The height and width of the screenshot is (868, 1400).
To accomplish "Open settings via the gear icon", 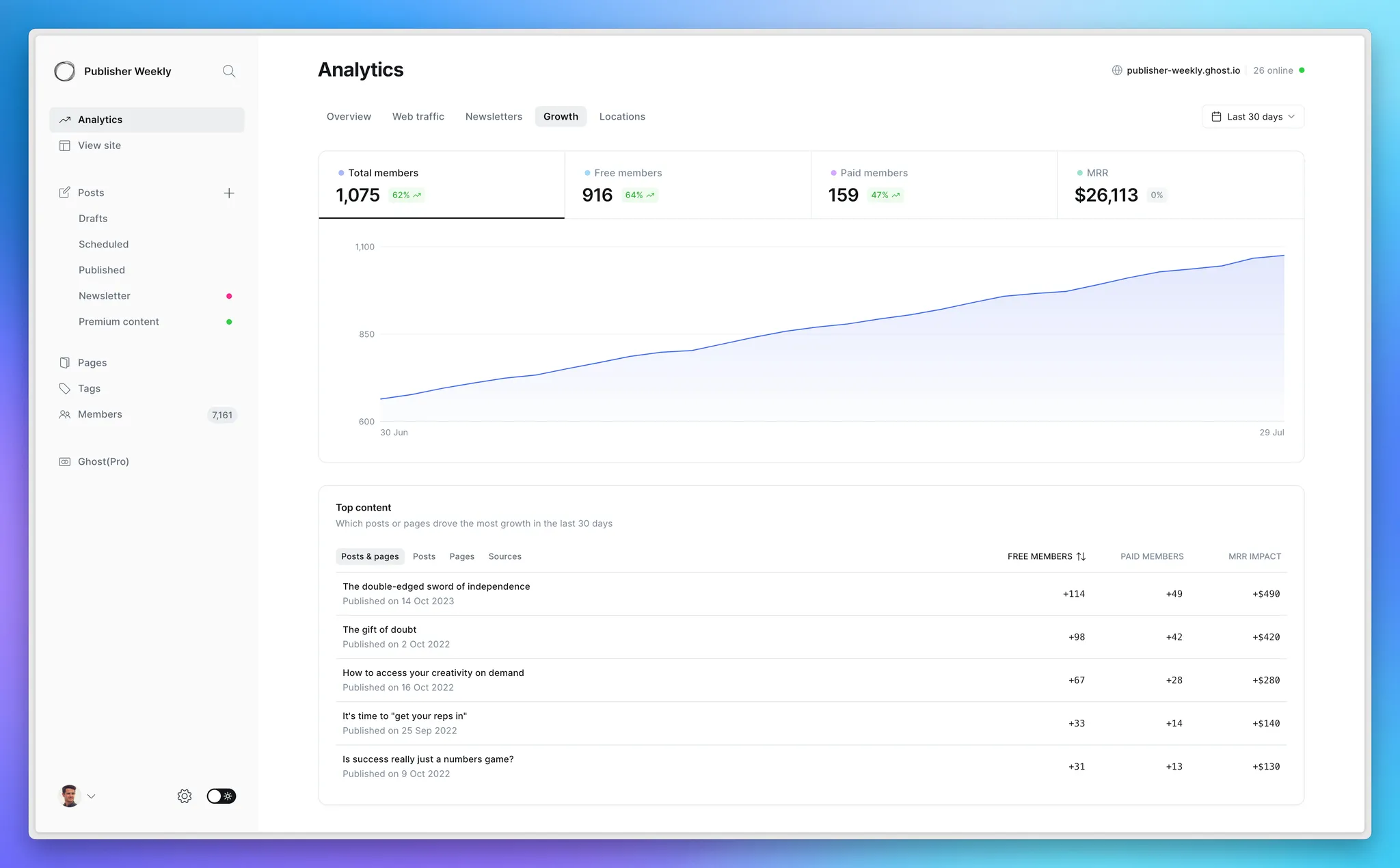I will (185, 796).
